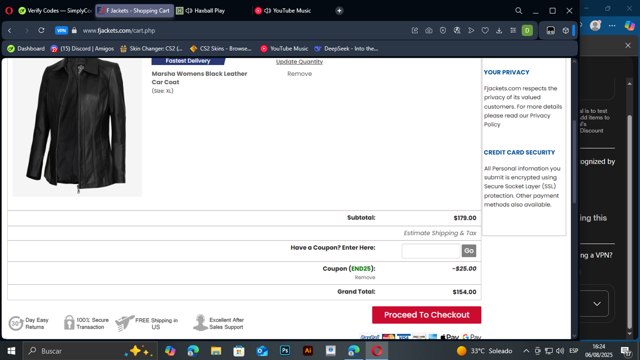Viewport: 640px width, 360px height.
Task: Remove the END25 coupon
Action: click(x=364, y=278)
